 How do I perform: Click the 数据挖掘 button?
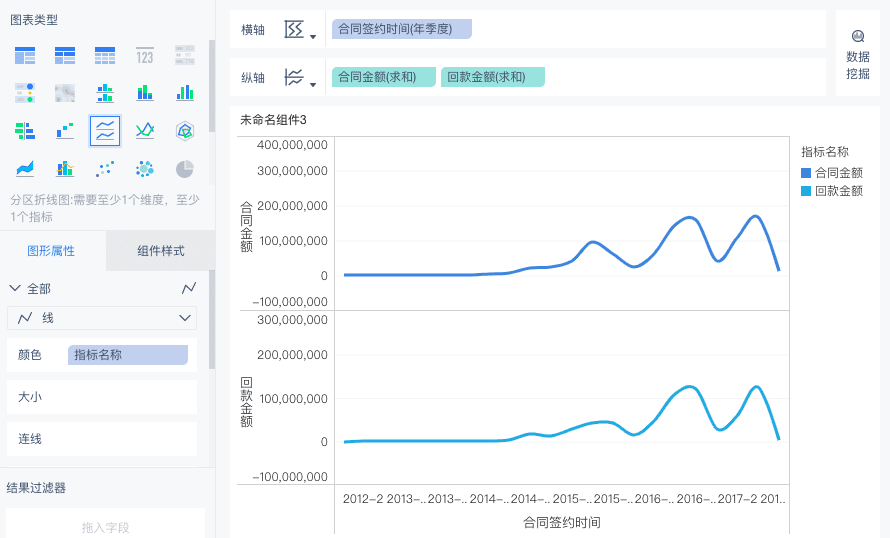point(857,54)
